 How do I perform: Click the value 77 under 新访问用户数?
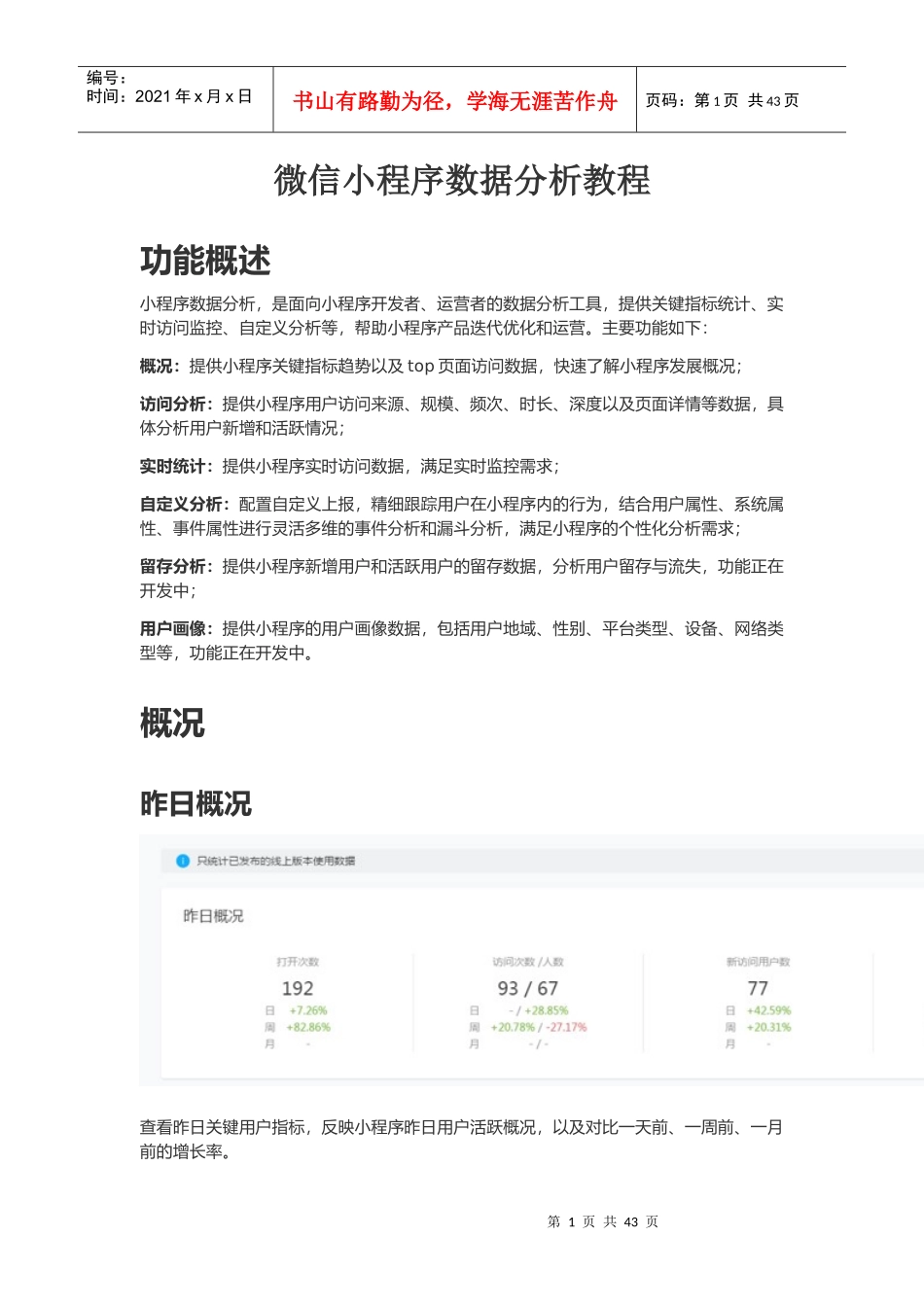point(758,988)
